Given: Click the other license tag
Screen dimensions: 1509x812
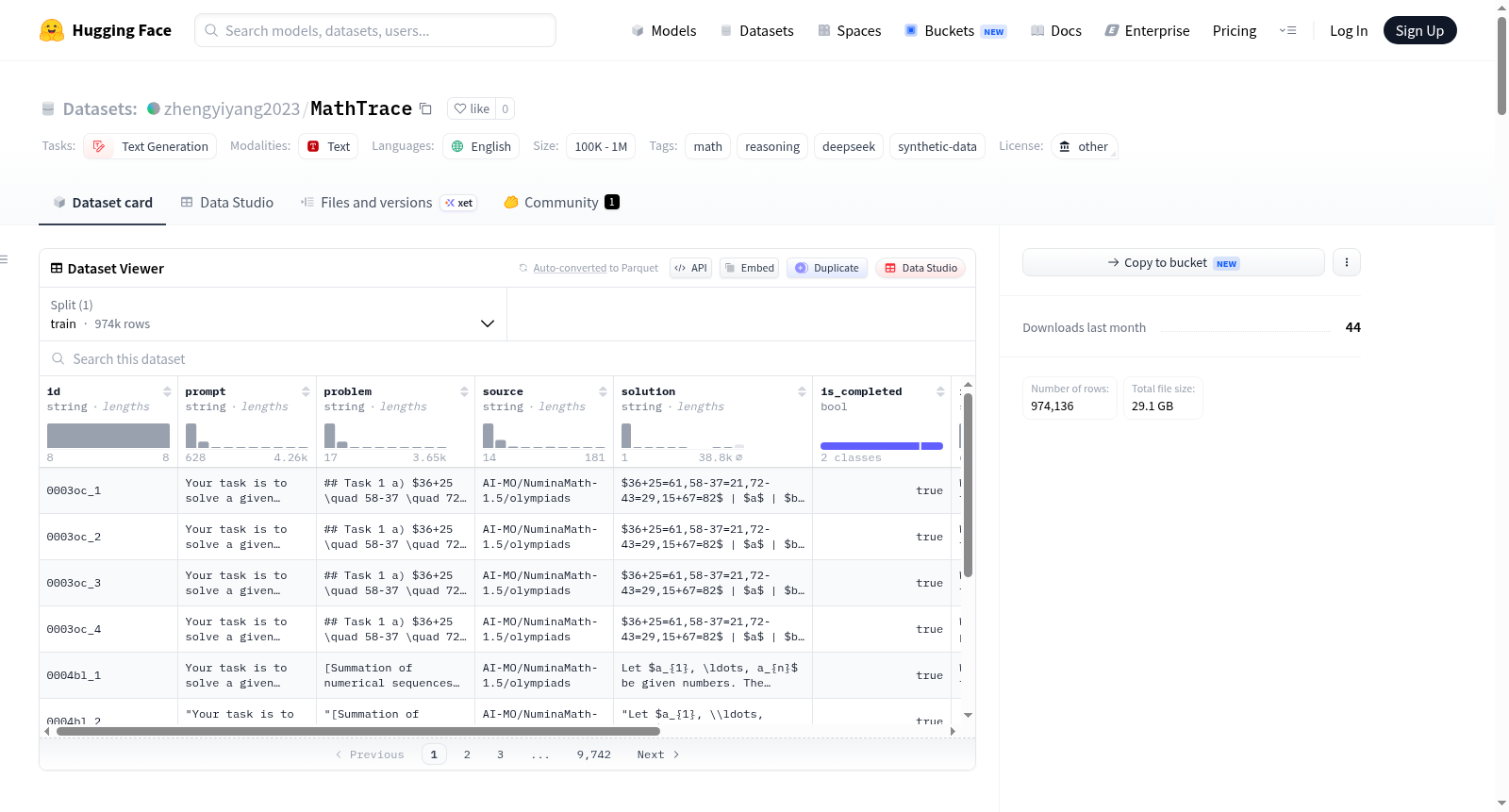Looking at the screenshot, I should 1084,146.
